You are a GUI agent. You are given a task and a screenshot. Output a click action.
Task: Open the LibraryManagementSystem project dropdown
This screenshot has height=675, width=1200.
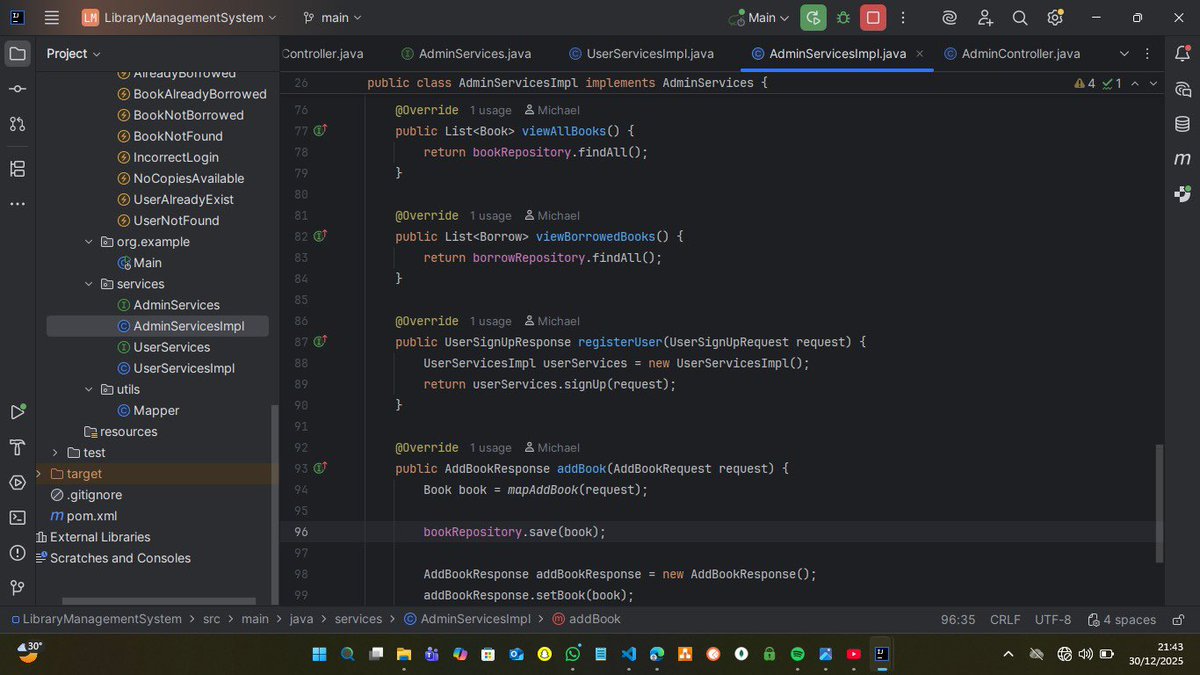[x=180, y=17]
